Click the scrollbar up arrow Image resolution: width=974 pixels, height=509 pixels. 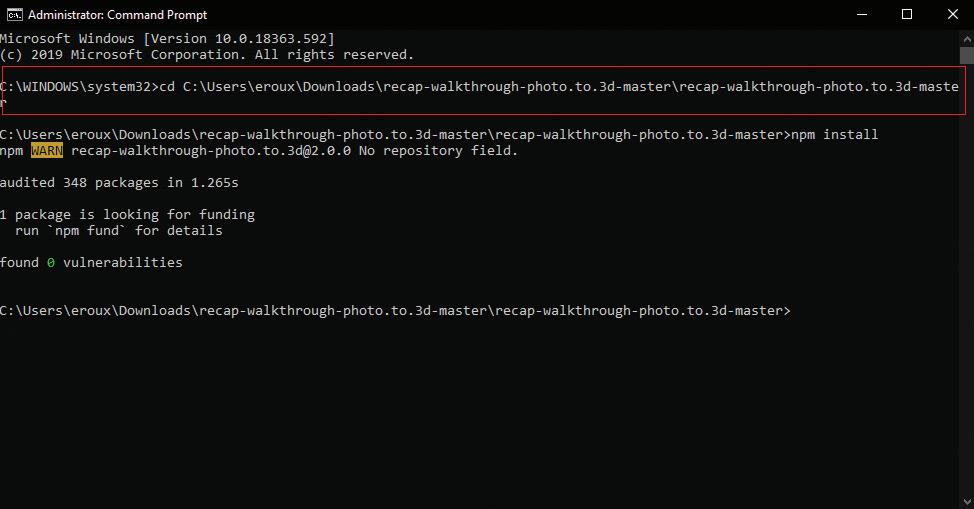[967, 39]
